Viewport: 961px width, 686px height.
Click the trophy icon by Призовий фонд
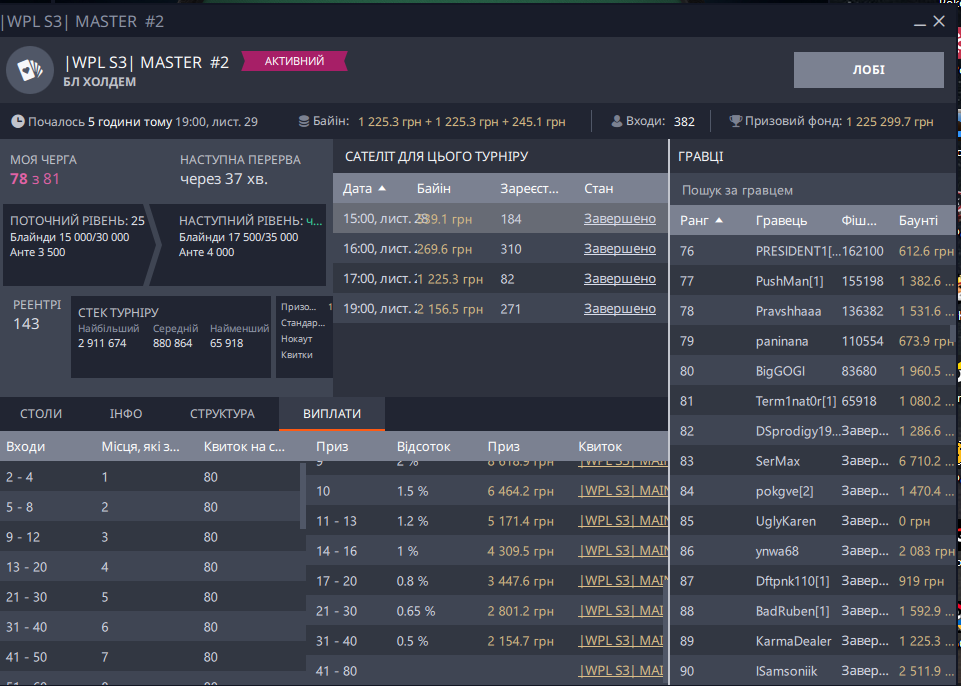click(x=735, y=122)
